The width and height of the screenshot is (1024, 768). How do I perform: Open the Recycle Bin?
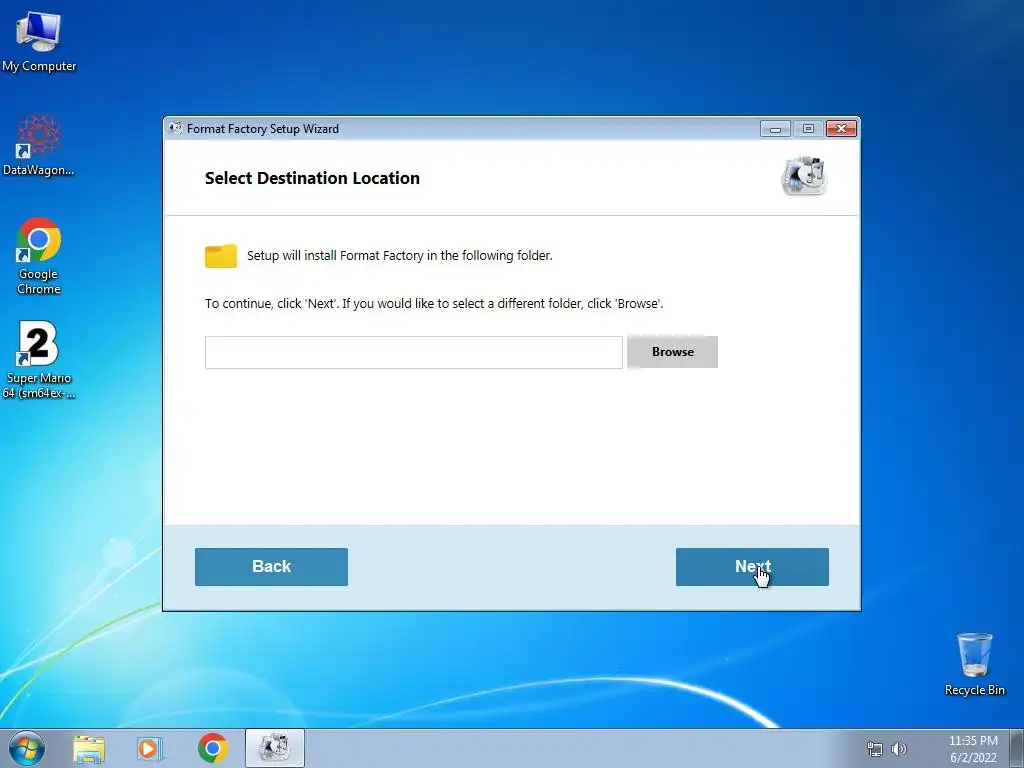click(x=974, y=664)
